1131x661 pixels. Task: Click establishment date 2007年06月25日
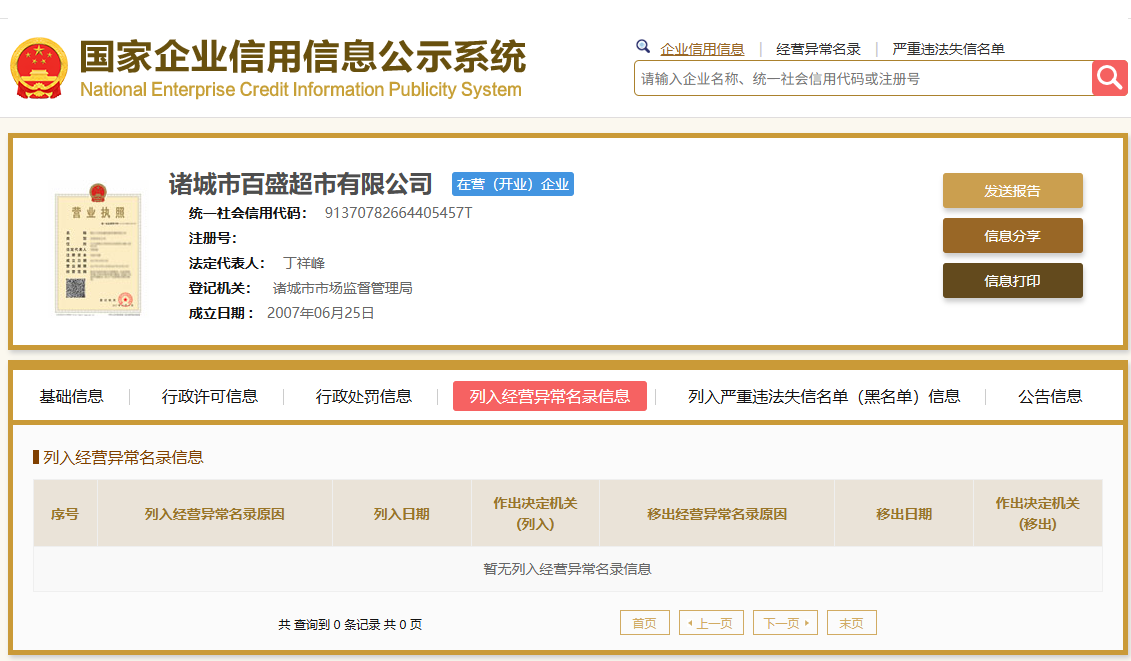point(320,313)
